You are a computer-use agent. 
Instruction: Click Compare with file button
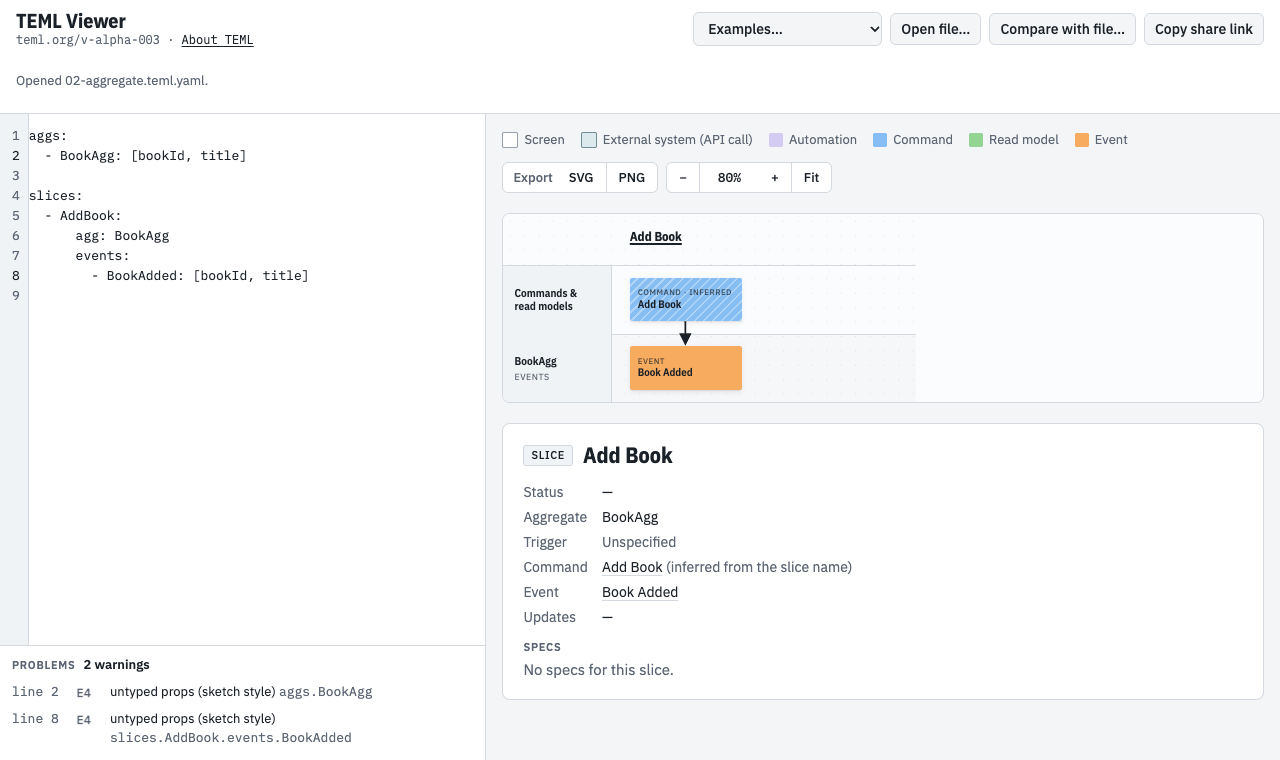click(1062, 29)
